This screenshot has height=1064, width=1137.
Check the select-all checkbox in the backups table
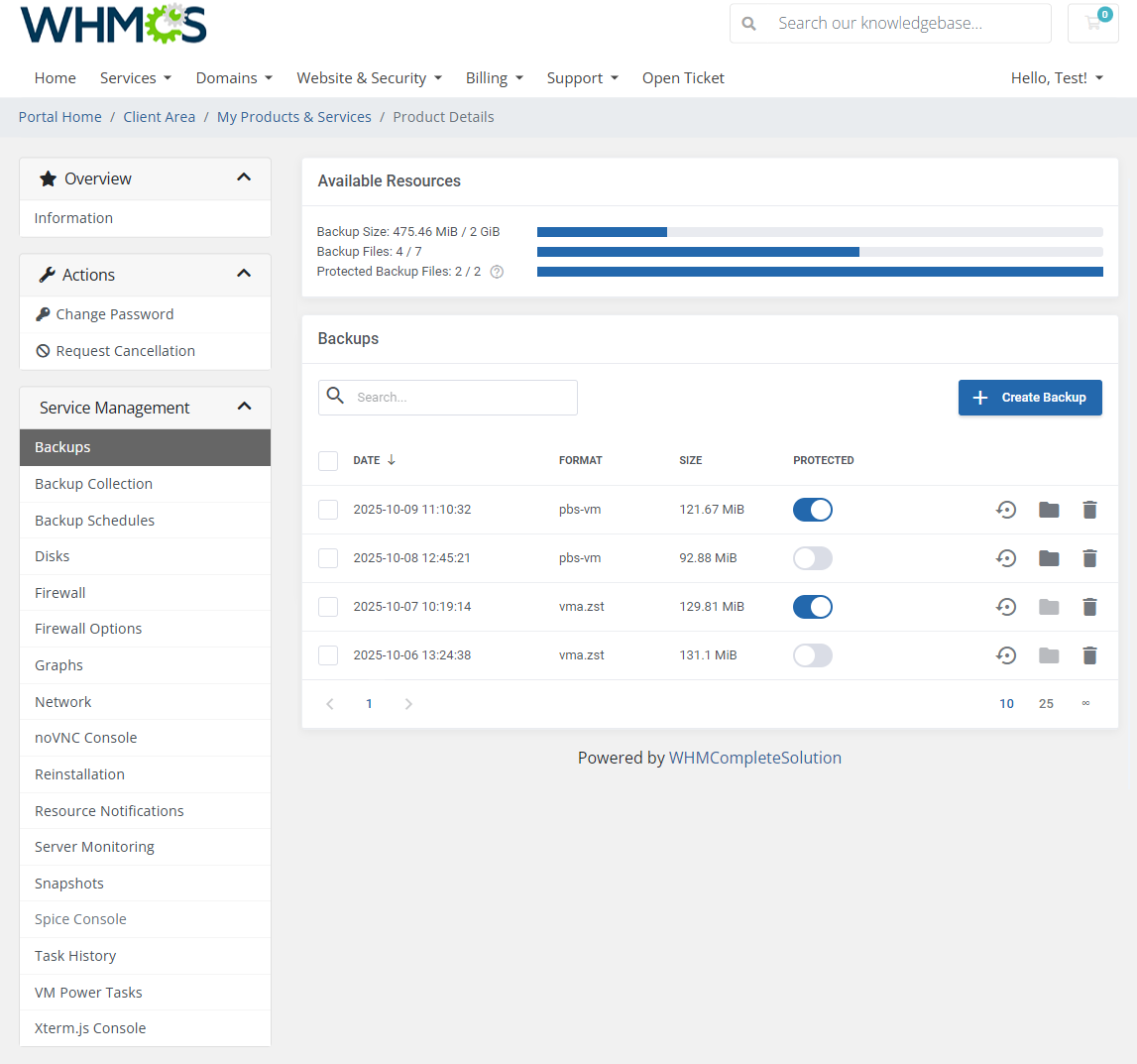click(328, 460)
